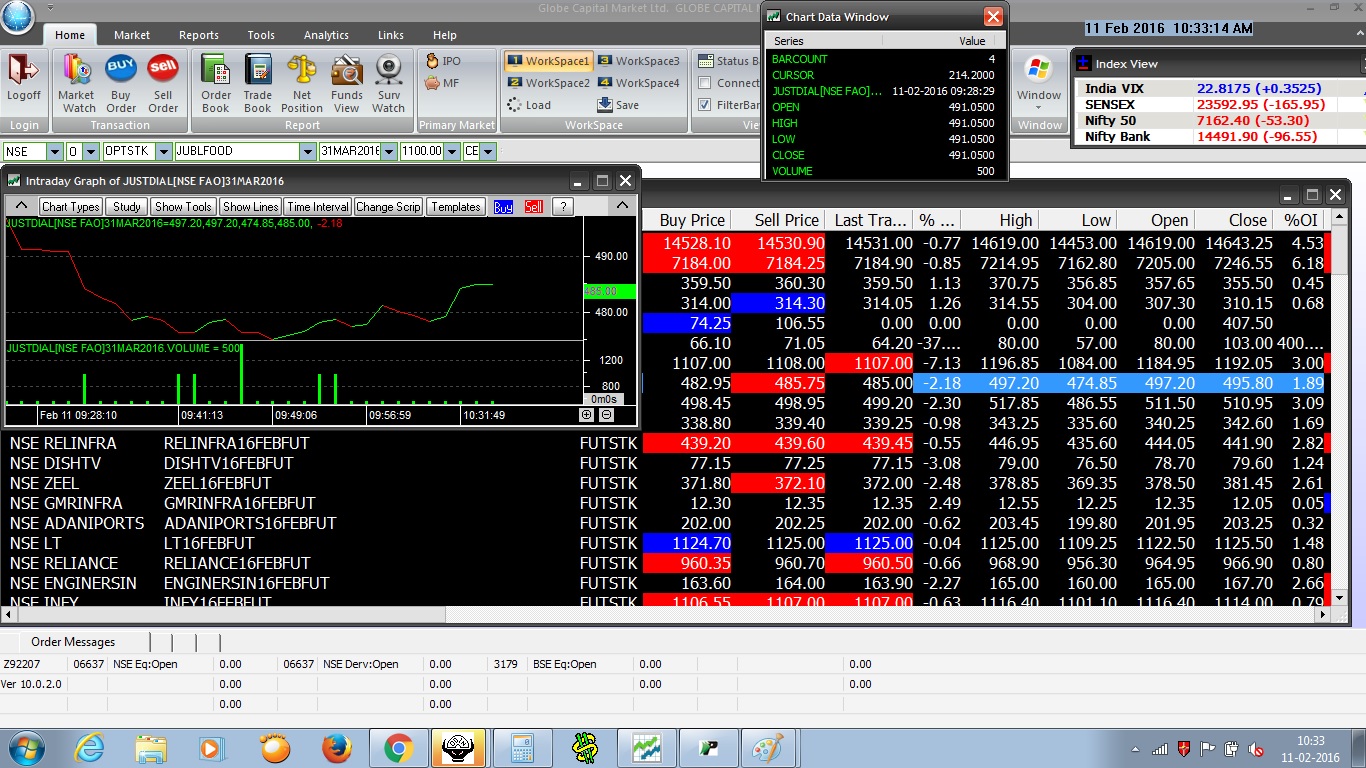Click the IPO item in Primary Market

tap(443, 61)
